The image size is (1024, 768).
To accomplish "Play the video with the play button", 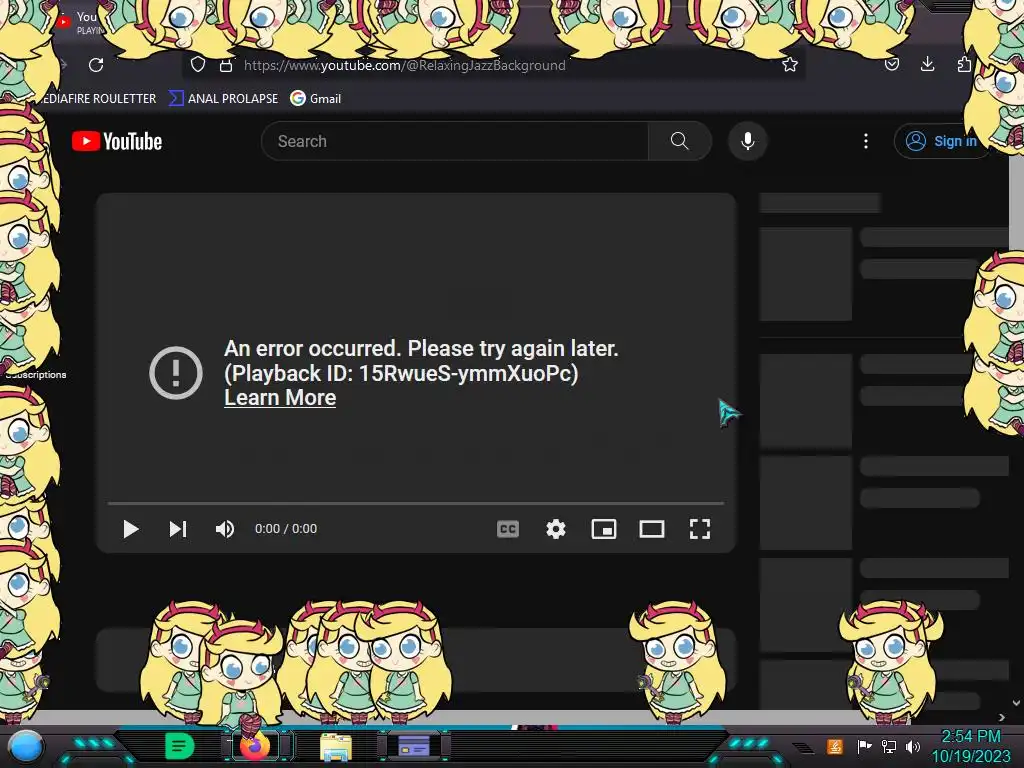I will (x=131, y=529).
